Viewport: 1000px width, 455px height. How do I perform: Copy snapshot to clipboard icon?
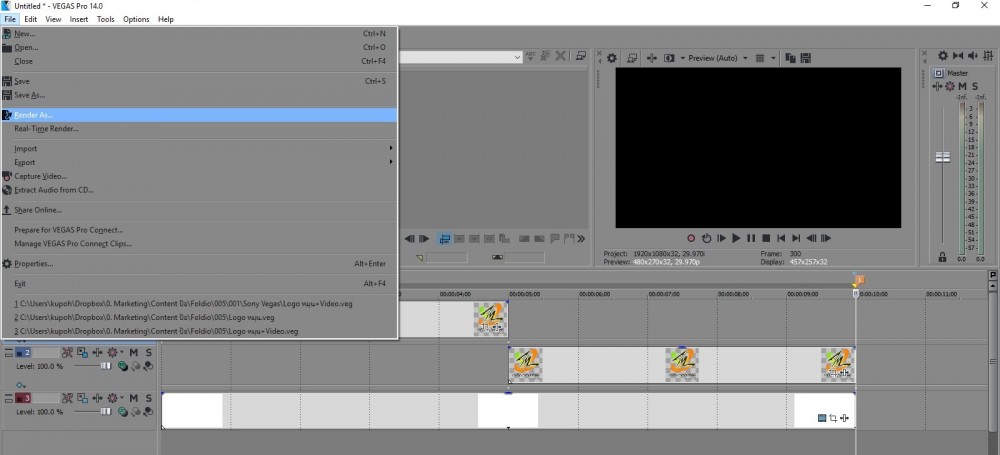[x=791, y=58]
